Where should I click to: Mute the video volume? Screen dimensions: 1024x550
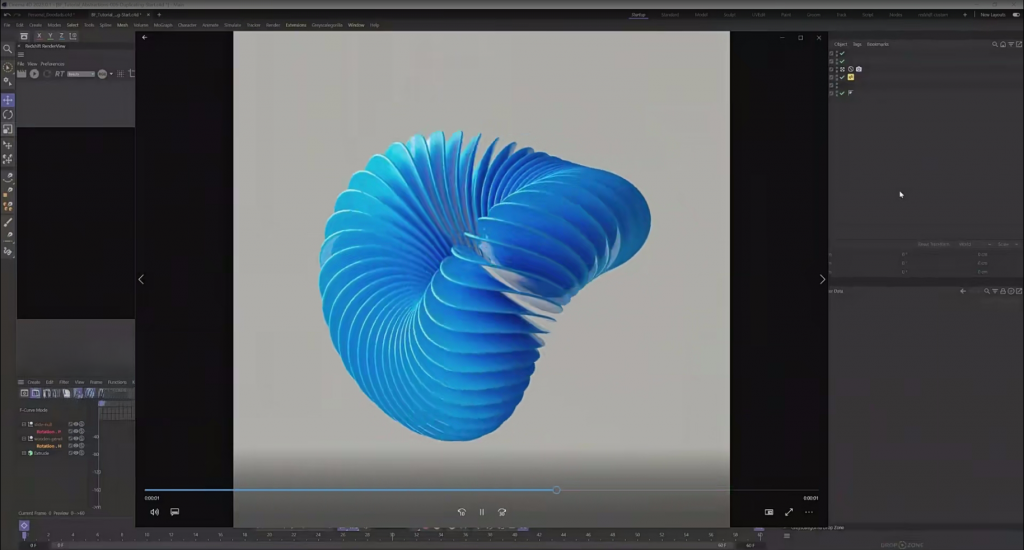(x=155, y=512)
